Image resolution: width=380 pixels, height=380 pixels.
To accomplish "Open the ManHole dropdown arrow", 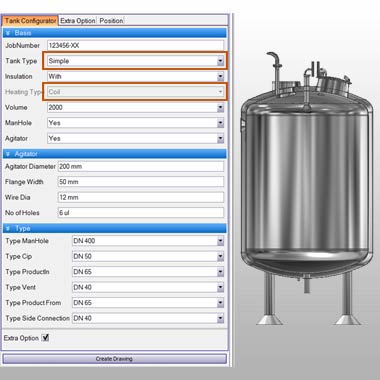I will (x=220, y=123).
